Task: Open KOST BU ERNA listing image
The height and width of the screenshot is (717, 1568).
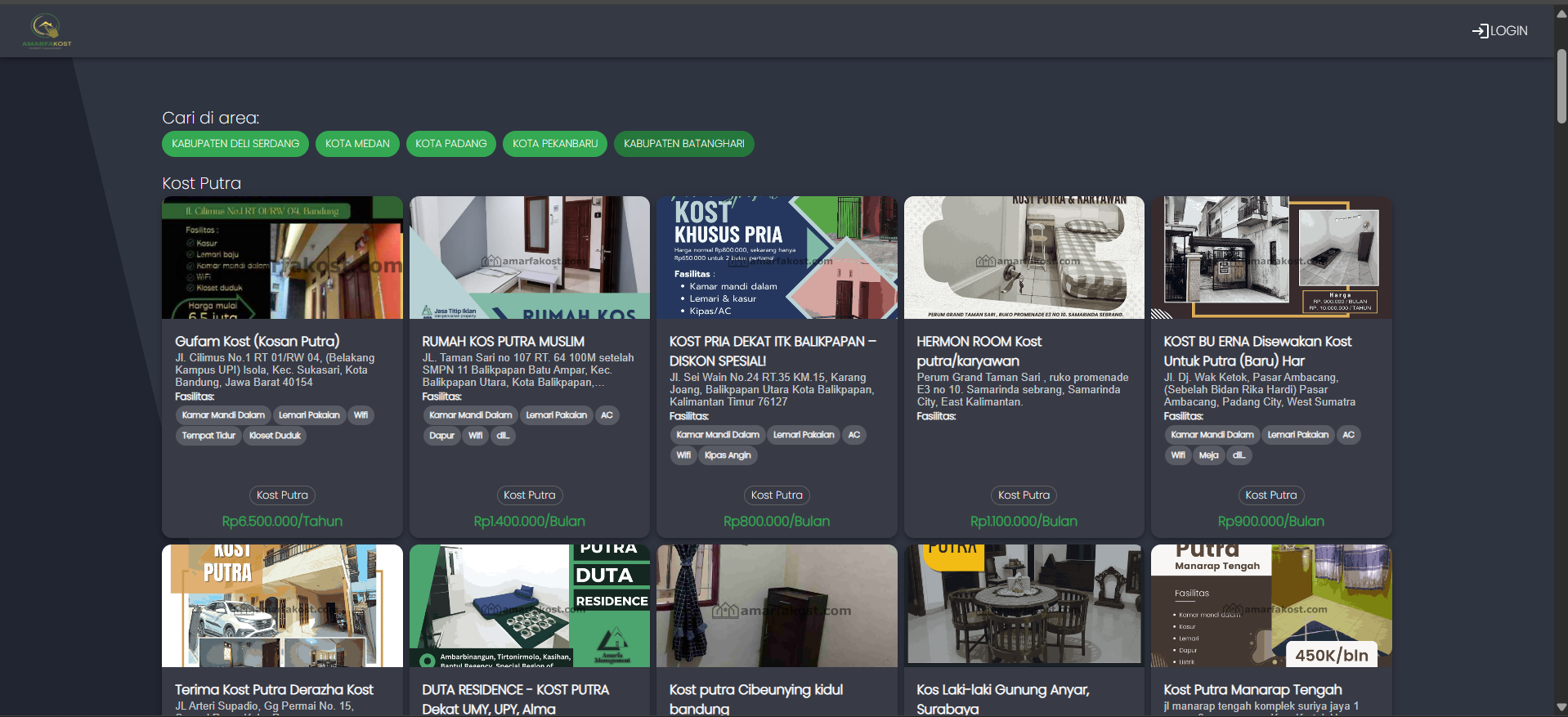Action: pos(1270,258)
